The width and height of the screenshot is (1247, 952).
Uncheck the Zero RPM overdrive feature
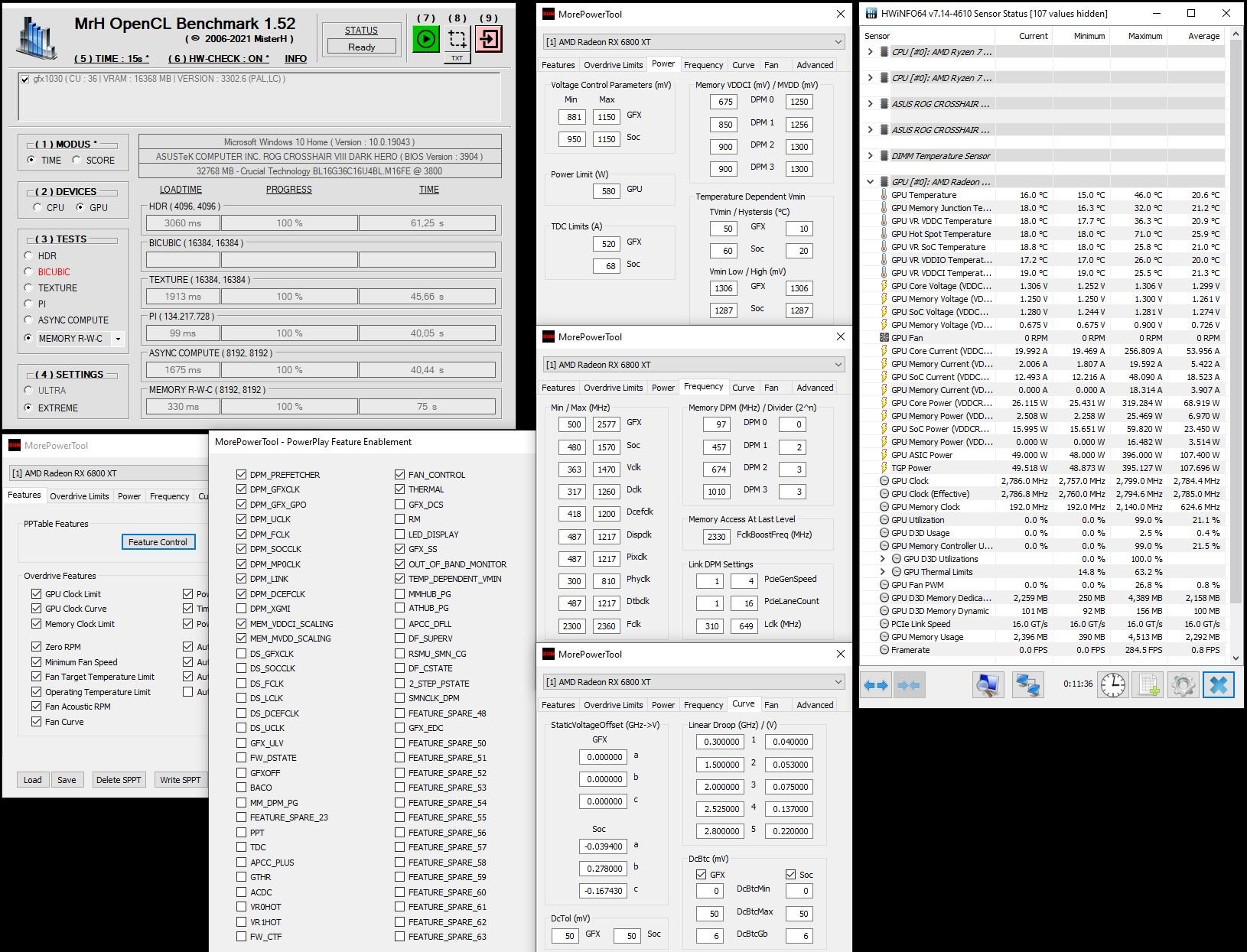tap(36, 647)
